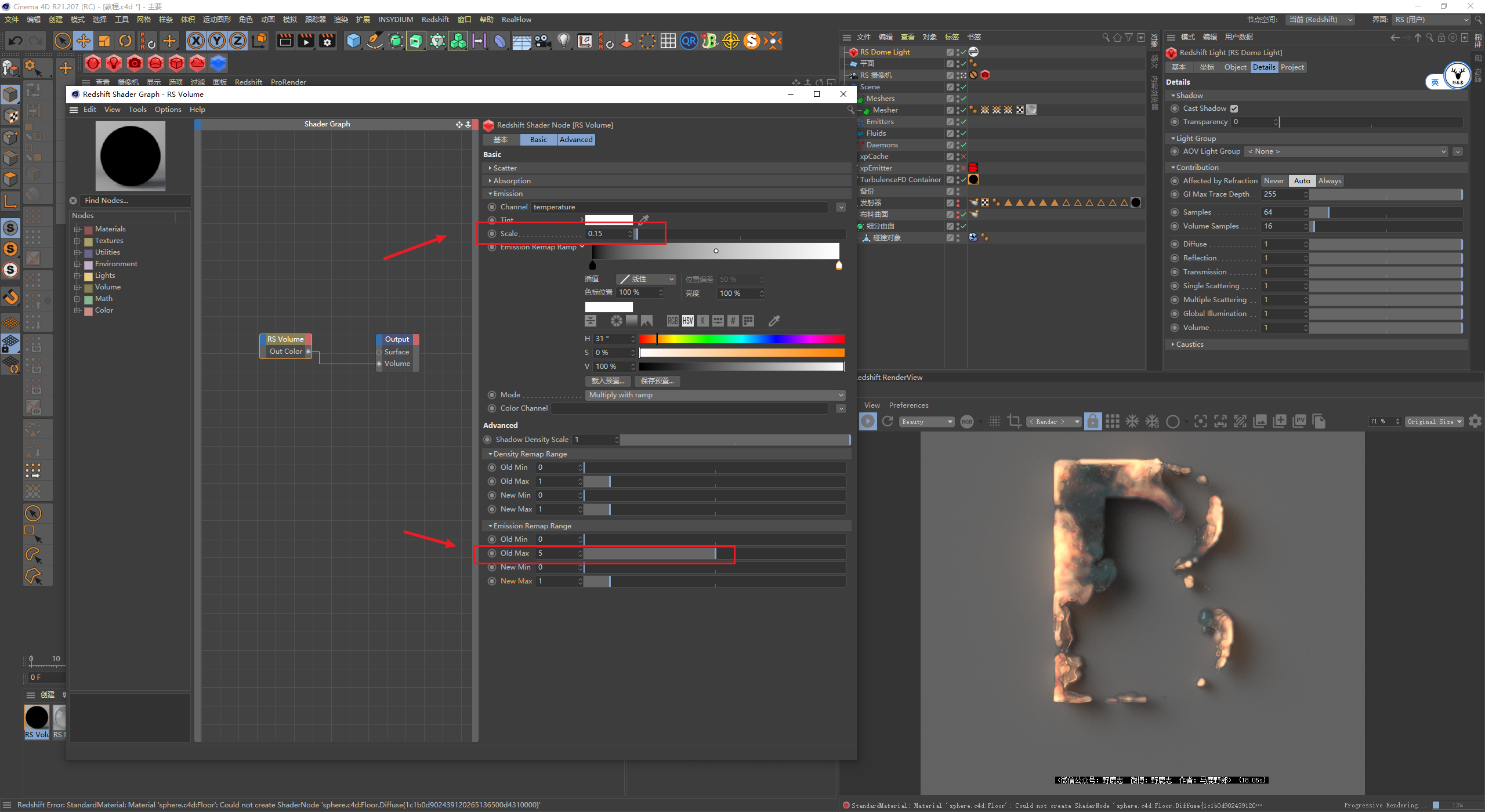
Task: Toggle Cast Shadow checkbox
Action: [x=1234, y=108]
